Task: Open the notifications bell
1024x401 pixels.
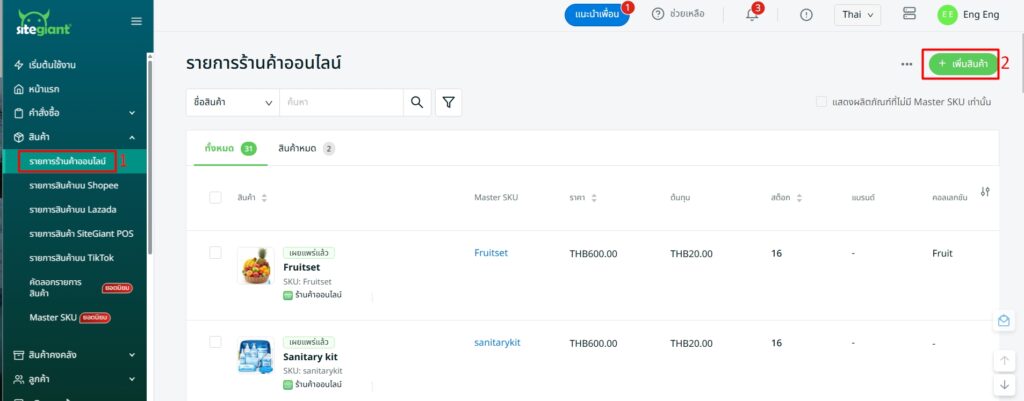Action: click(752, 14)
